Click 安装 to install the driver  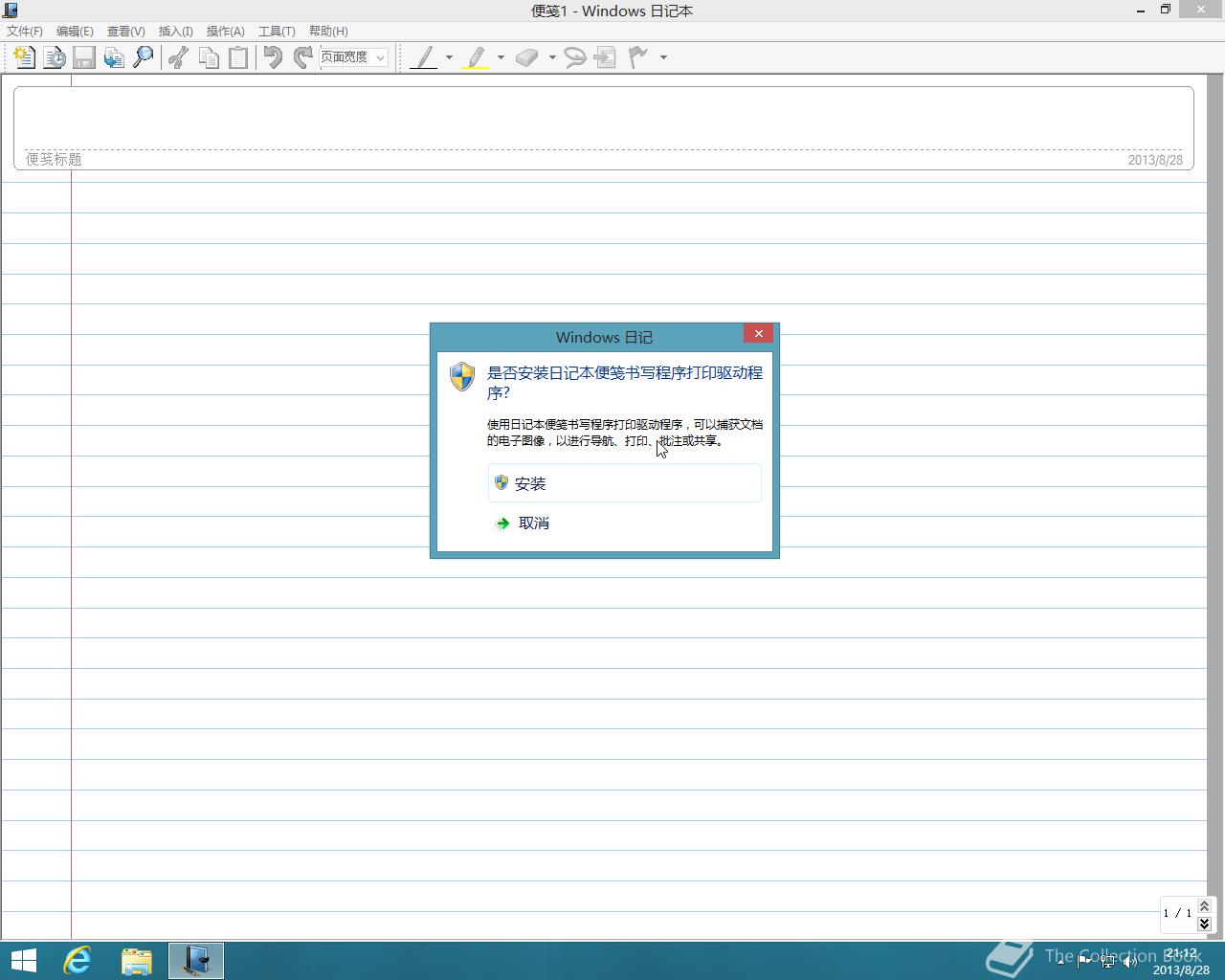[625, 483]
